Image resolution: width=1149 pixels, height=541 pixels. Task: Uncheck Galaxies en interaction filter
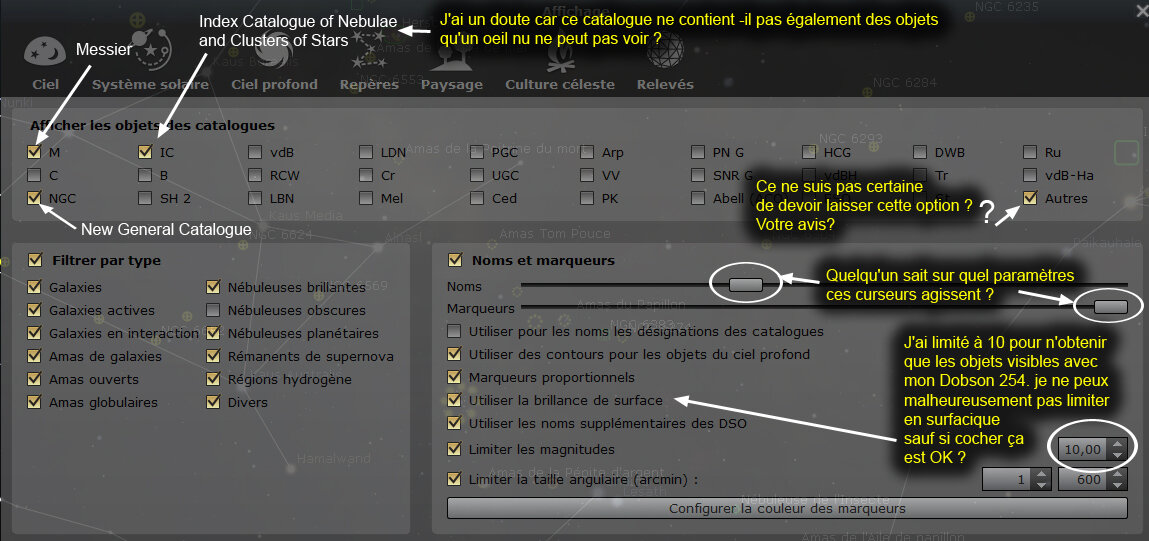34,333
